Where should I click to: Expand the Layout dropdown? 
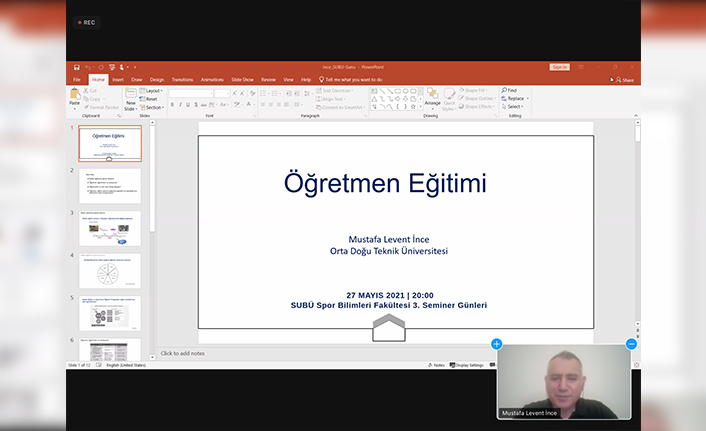(153, 90)
